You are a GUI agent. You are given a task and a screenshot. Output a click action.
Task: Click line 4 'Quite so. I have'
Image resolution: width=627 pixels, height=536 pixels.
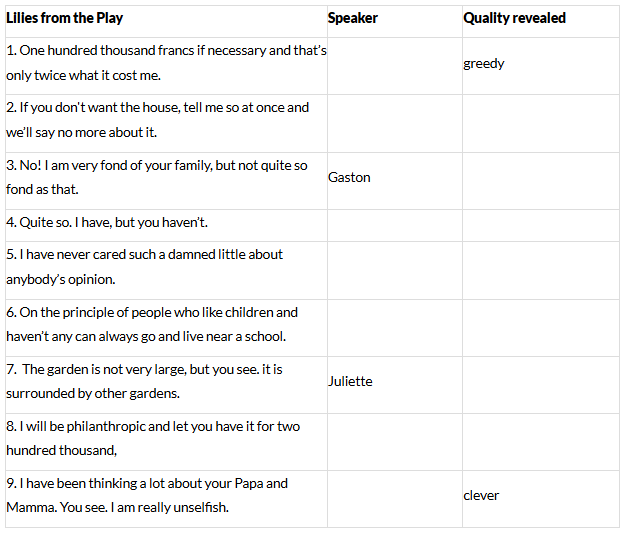107,222
